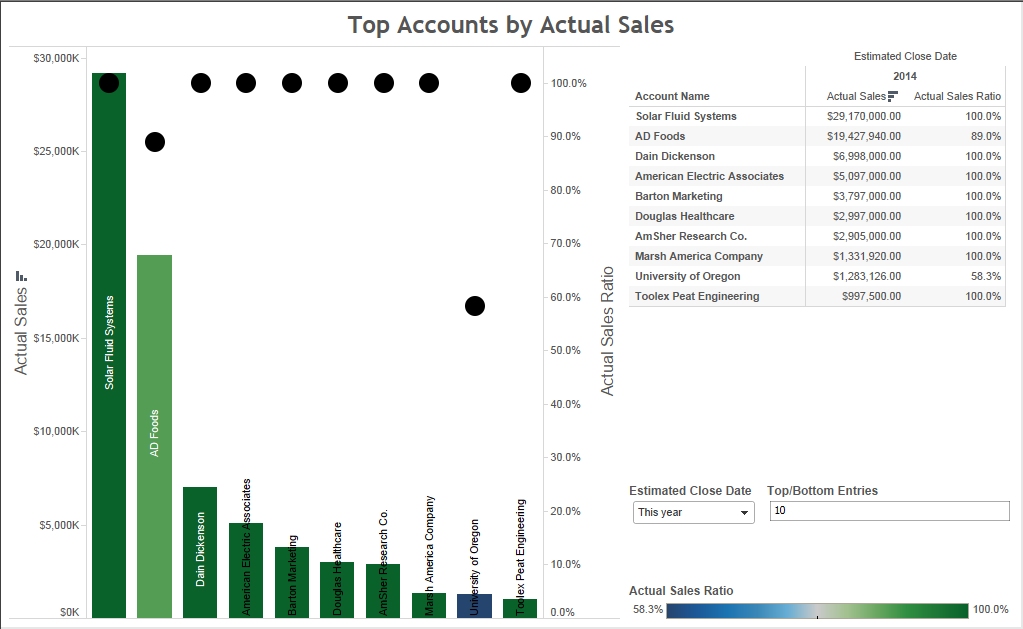Image resolution: width=1023 pixels, height=629 pixels.
Task: Click the 89.0% ratio cell
Action: coord(986,136)
